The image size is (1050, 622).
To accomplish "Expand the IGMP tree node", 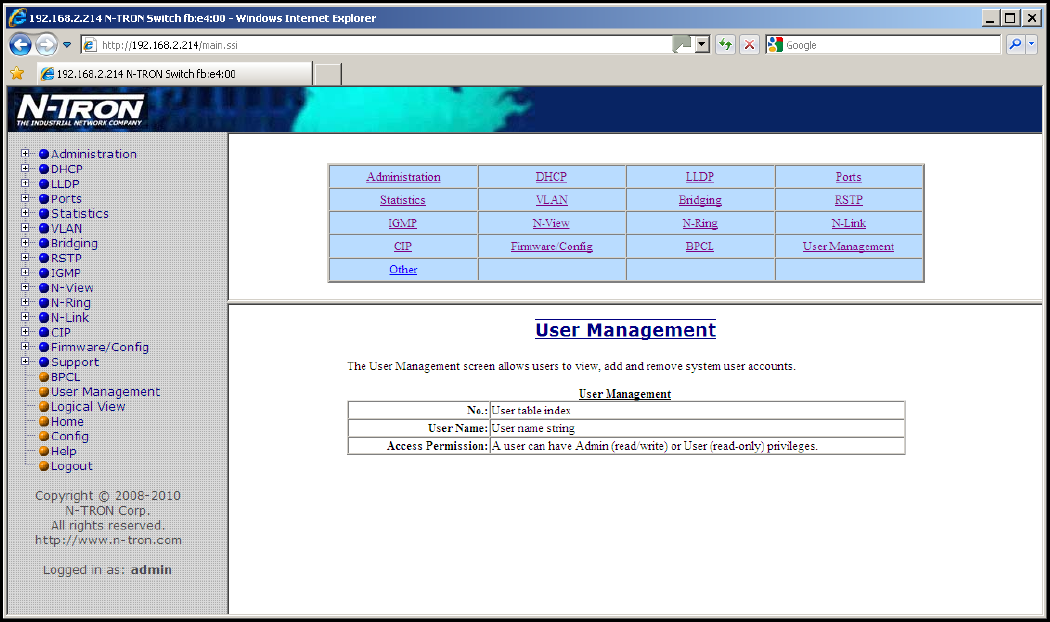I will 25,273.
